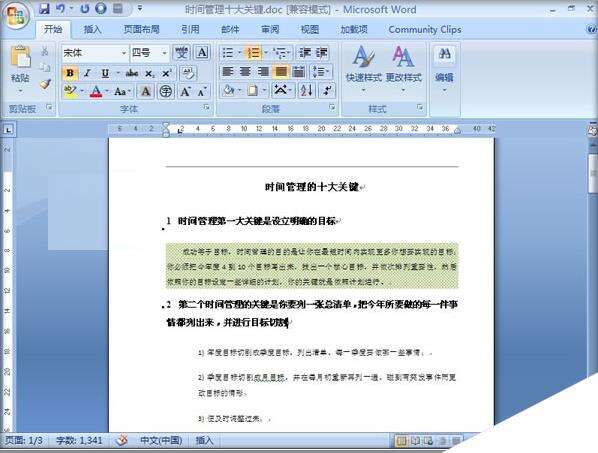Image resolution: width=598 pixels, height=453 pixels.
Task: Save the document from quick access toolbar
Action: point(45,9)
